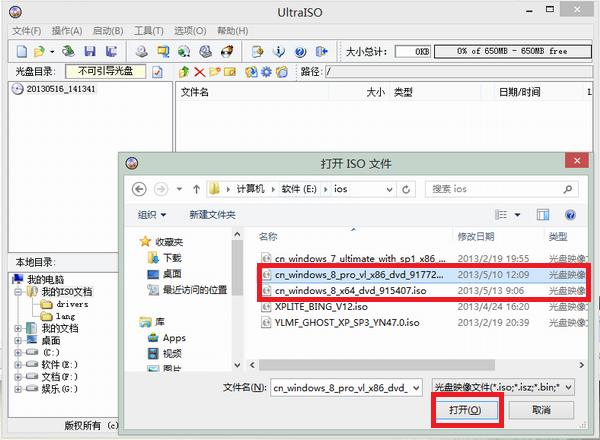The height and width of the screenshot is (440, 600).
Task: Open the 操作(A) menu
Action: point(67,31)
